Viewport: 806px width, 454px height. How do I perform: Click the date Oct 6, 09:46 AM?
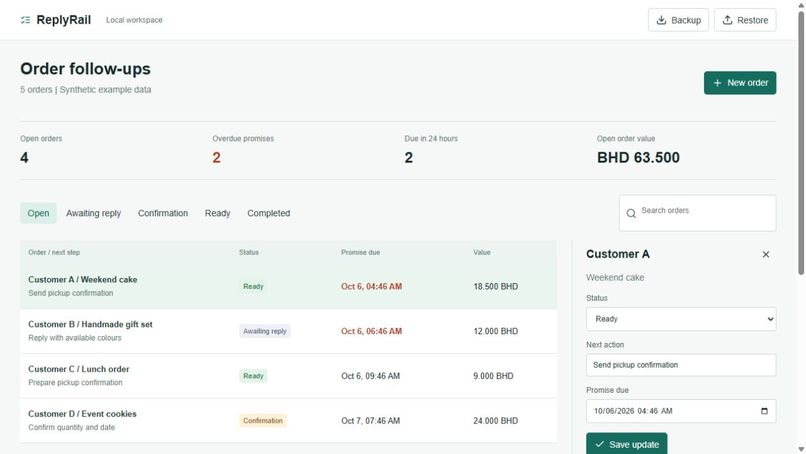click(371, 376)
